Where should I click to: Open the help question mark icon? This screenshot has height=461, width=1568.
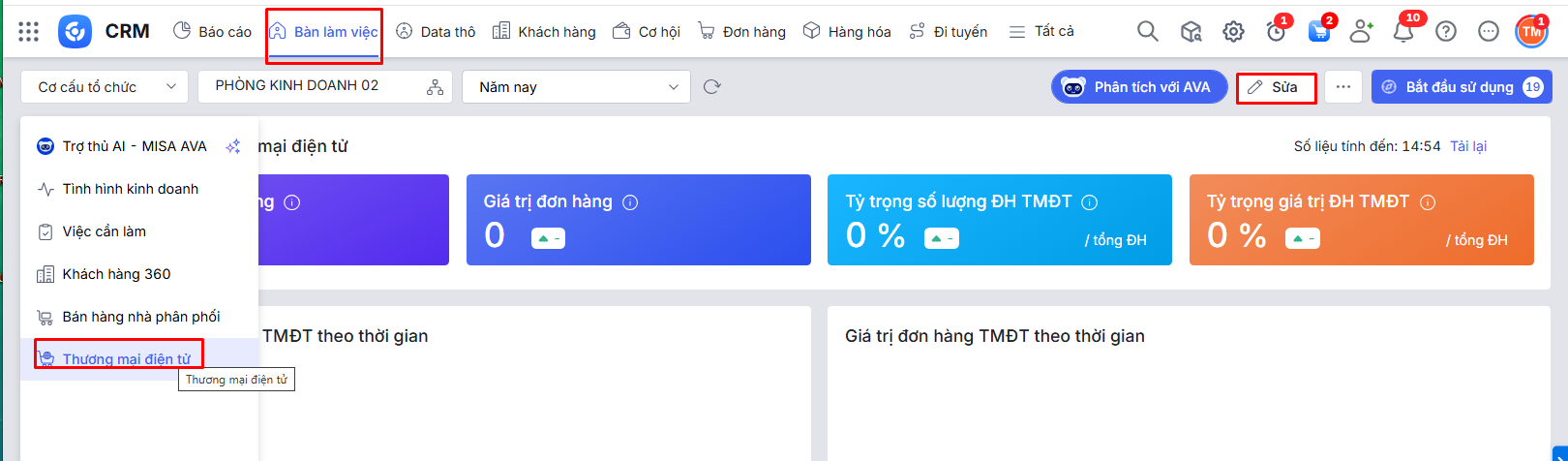pyautogui.click(x=1445, y=32)
